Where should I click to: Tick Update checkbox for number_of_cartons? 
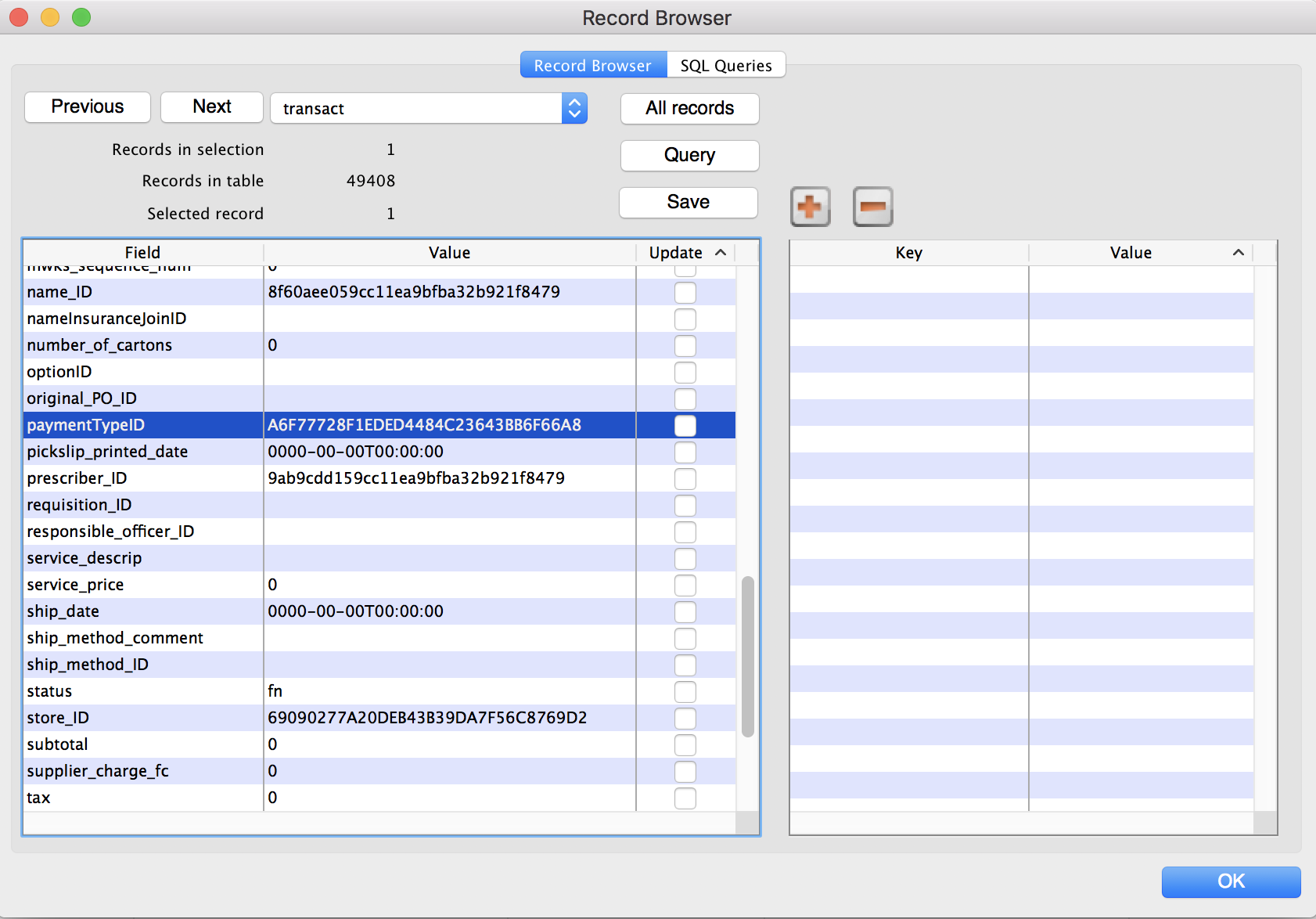click(685, 346)
